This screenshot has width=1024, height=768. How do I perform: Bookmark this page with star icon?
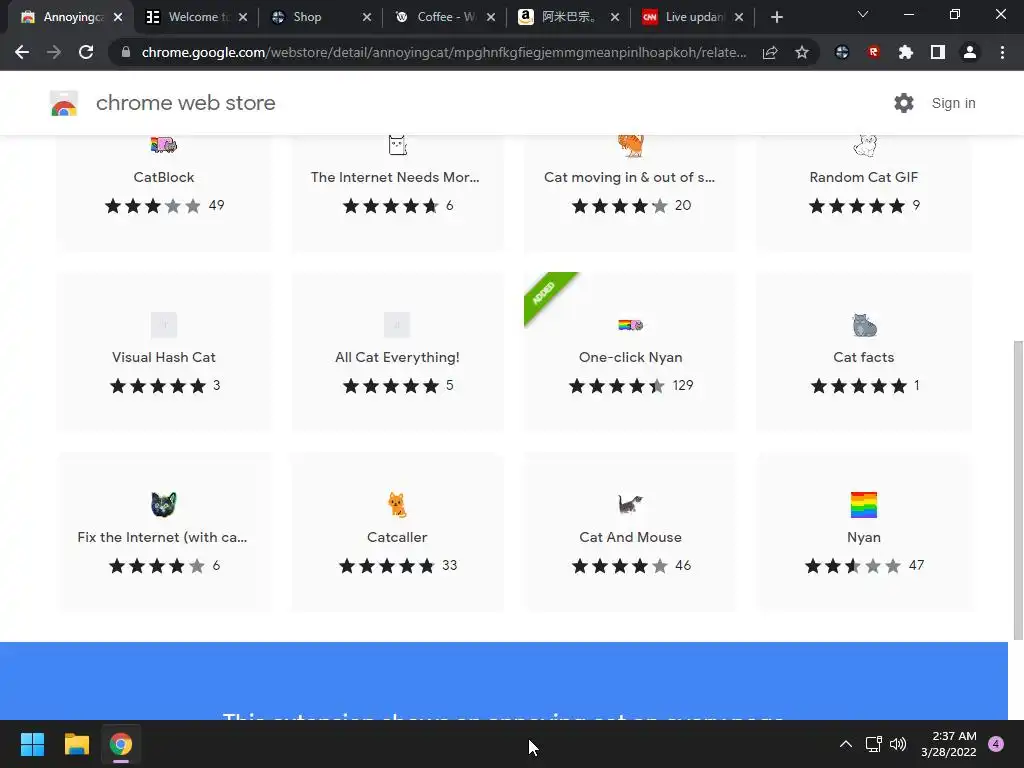(802, 52)
